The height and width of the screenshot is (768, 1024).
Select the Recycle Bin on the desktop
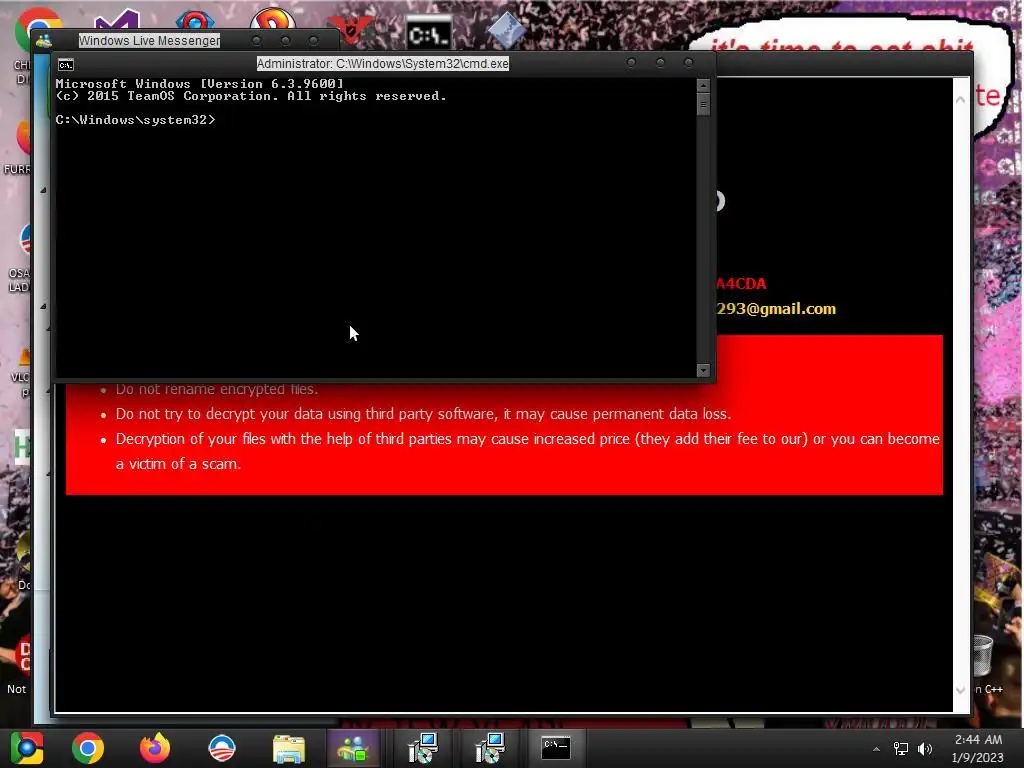point(984,655)
